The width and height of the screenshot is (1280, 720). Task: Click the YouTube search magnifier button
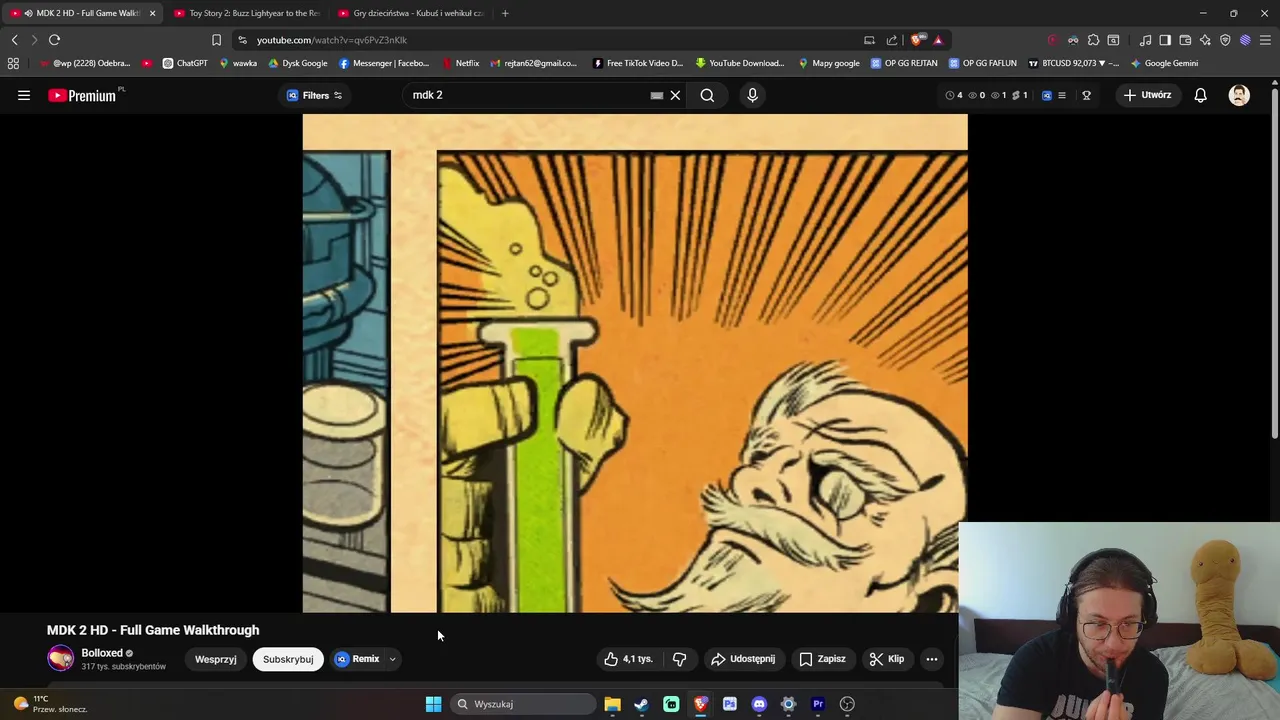click(707, 95)
